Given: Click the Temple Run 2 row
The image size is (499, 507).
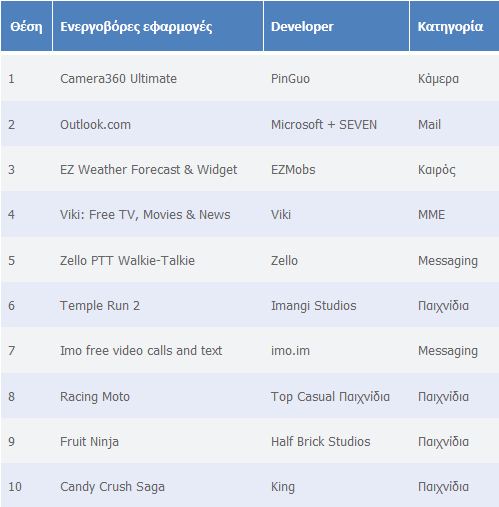Looking at the screenshot, I should pos(250,306).
